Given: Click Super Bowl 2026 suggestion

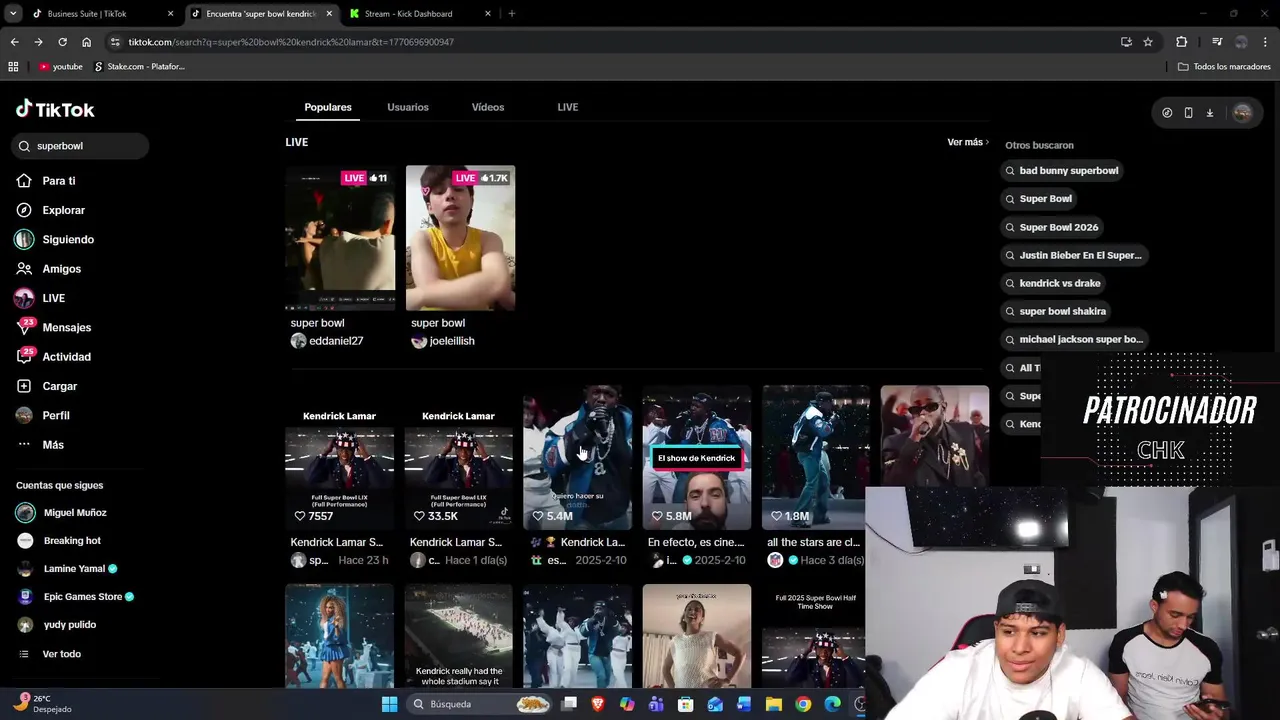Looking at the screenshot, I should [1051, 227].
